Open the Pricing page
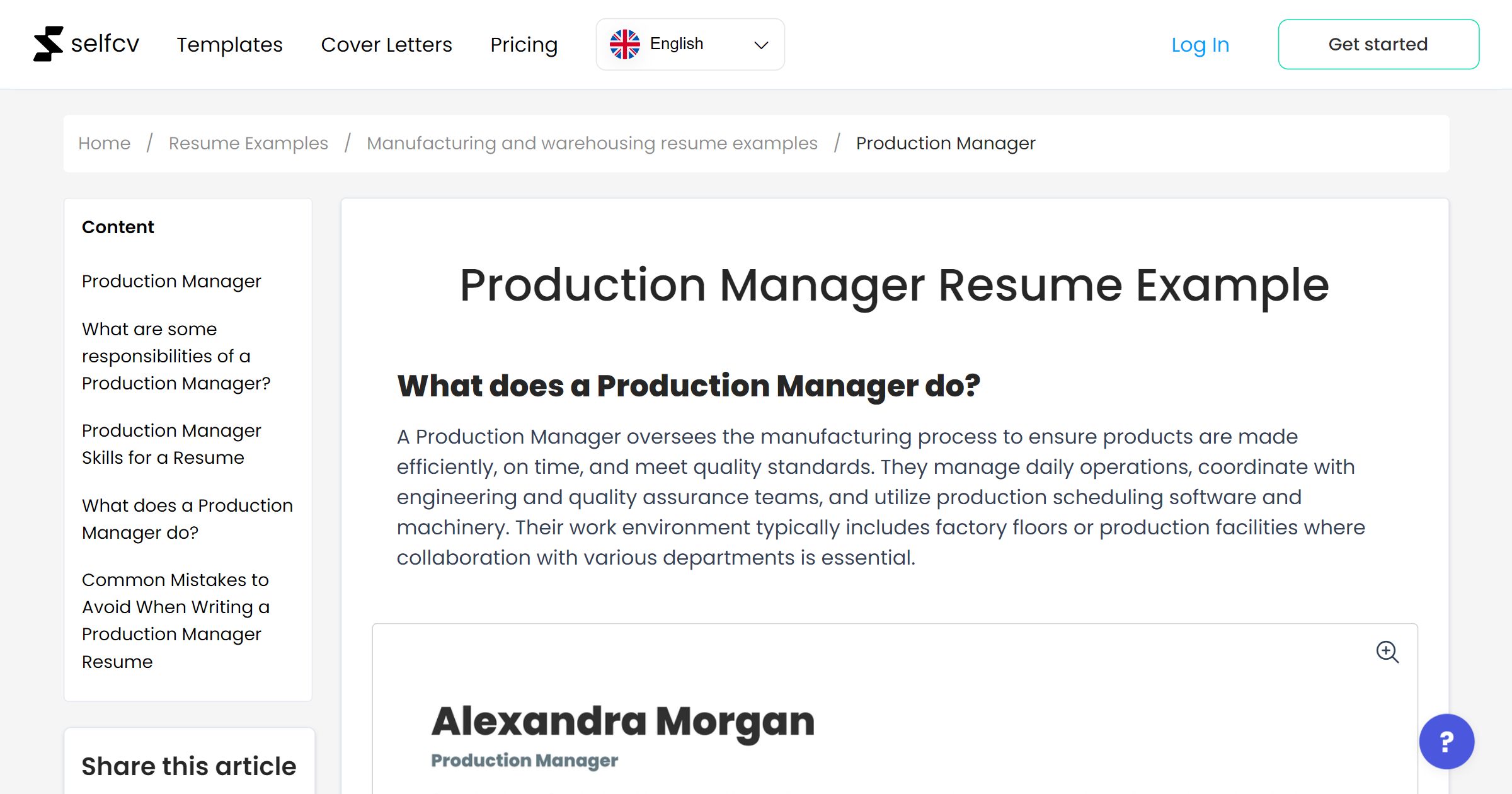The image size is (1512, 794). pos(524,45)
